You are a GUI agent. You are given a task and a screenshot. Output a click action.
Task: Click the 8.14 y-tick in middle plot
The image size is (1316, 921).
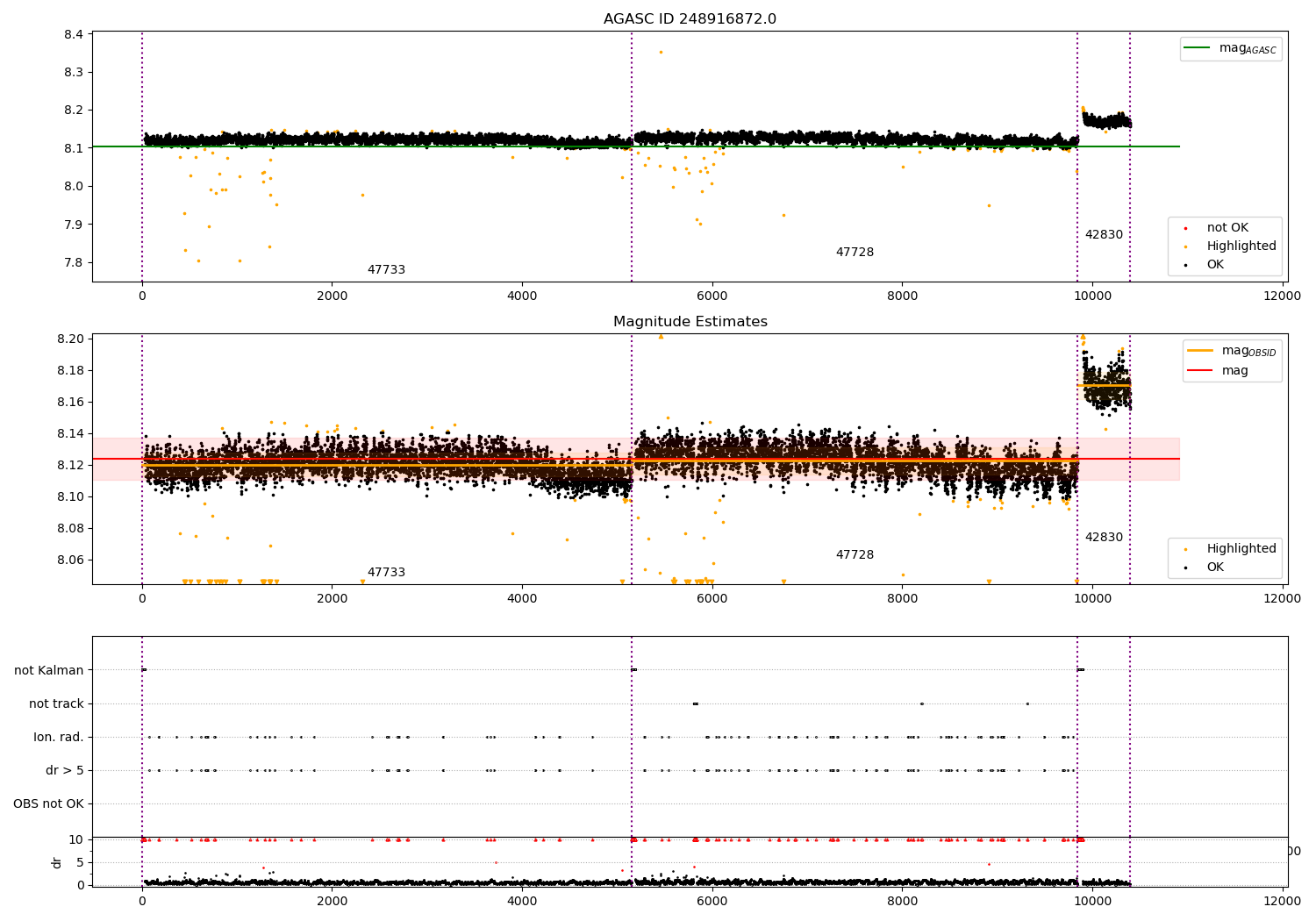coord(70,433)
